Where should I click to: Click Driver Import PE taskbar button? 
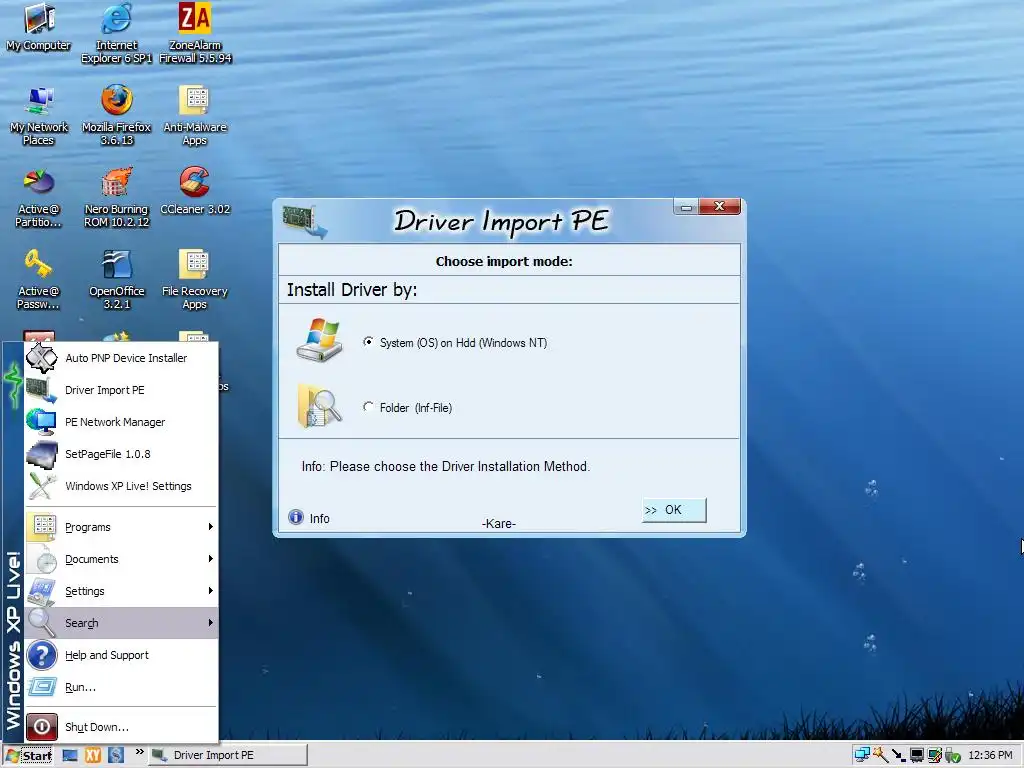228,756
